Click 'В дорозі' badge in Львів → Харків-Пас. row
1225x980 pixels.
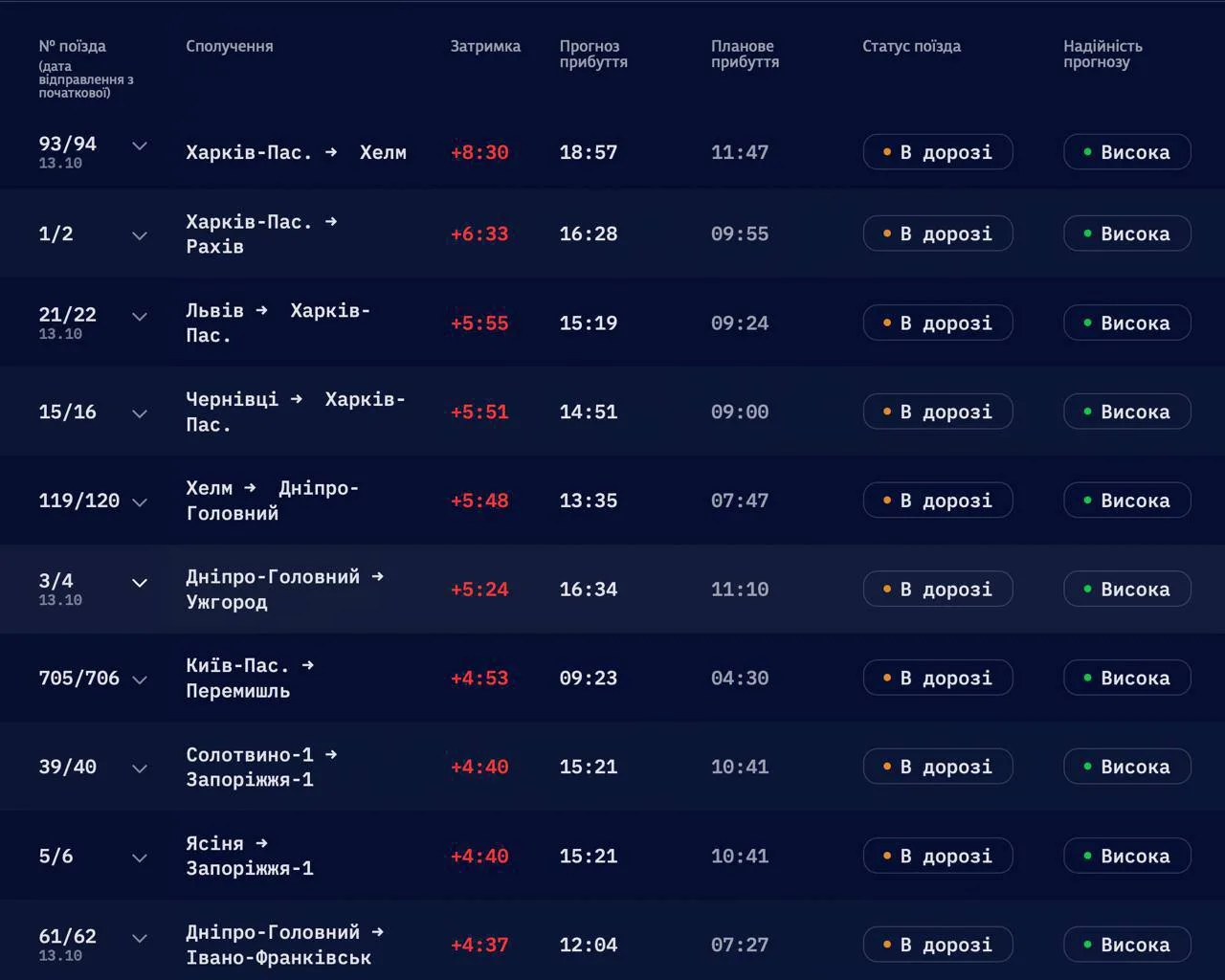[x=938, y=323]
